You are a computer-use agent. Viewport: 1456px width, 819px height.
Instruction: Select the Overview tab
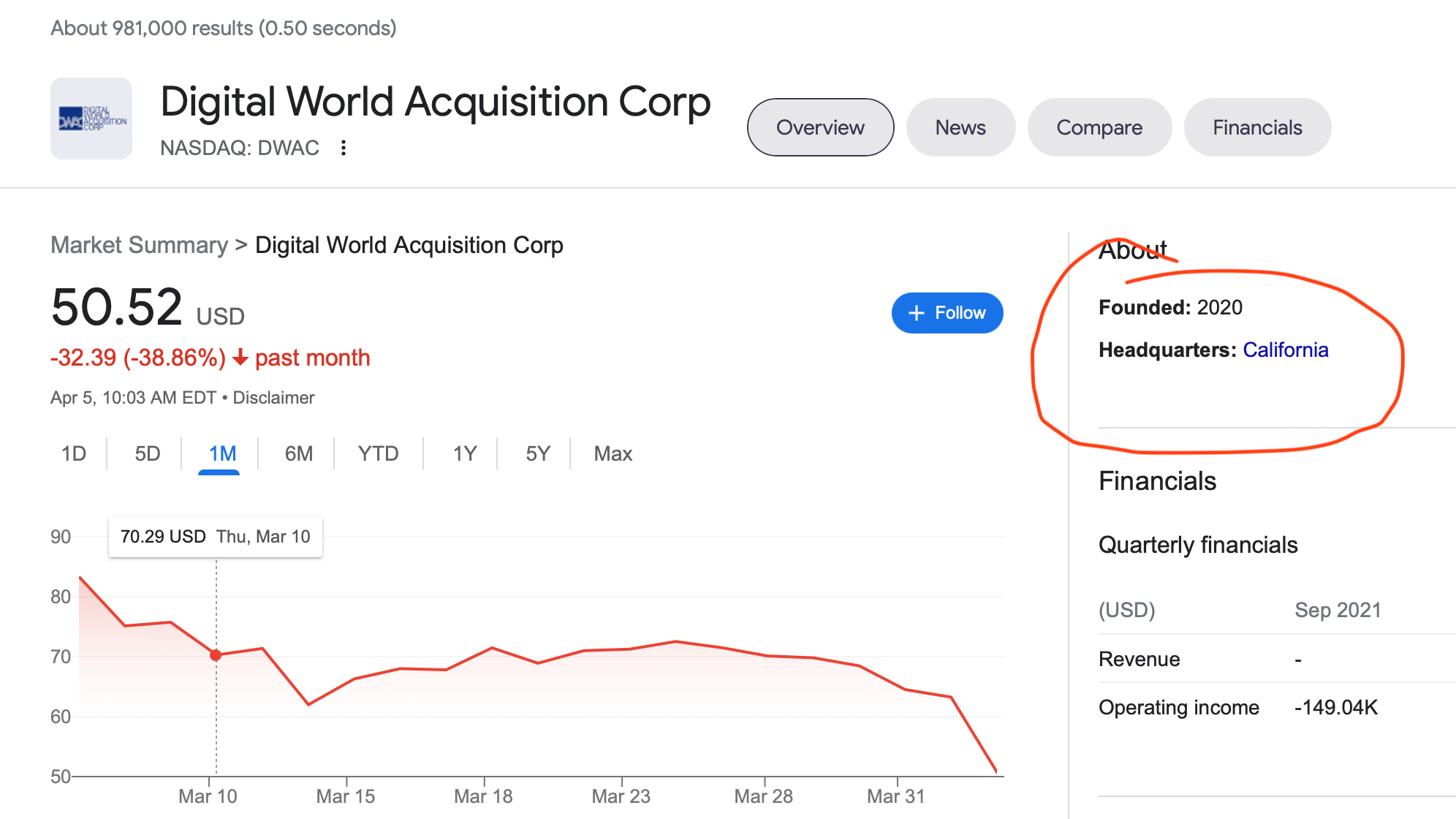coord(820,127)
